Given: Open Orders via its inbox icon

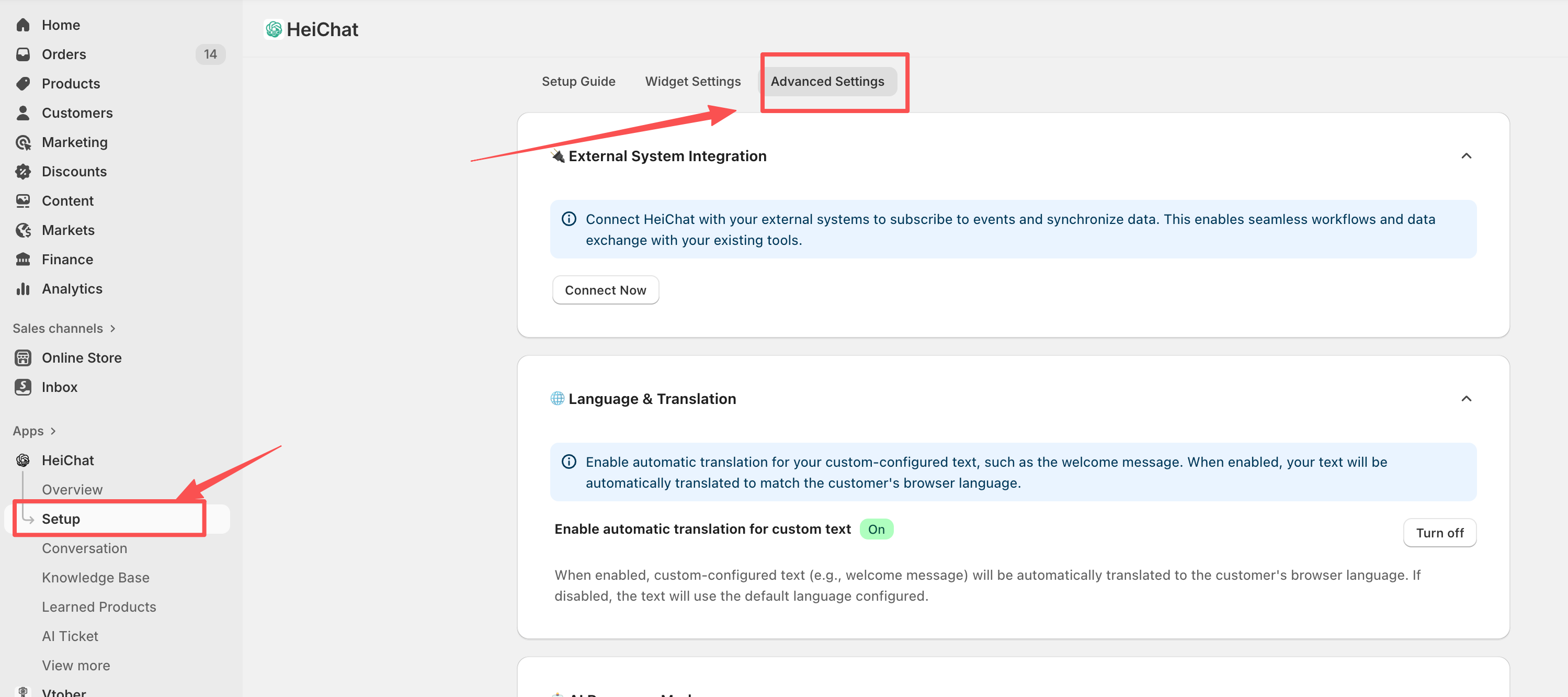Looking at the screenshot, I should click(23, 54).
